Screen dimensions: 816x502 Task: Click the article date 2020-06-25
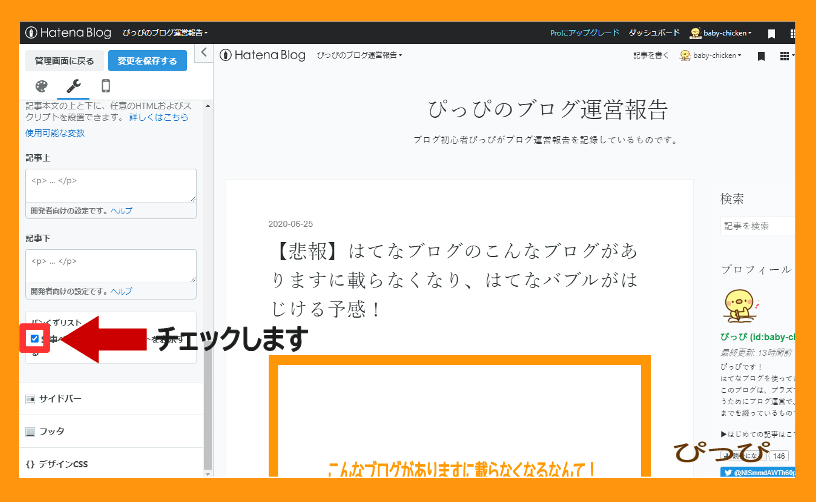(290, 224)
